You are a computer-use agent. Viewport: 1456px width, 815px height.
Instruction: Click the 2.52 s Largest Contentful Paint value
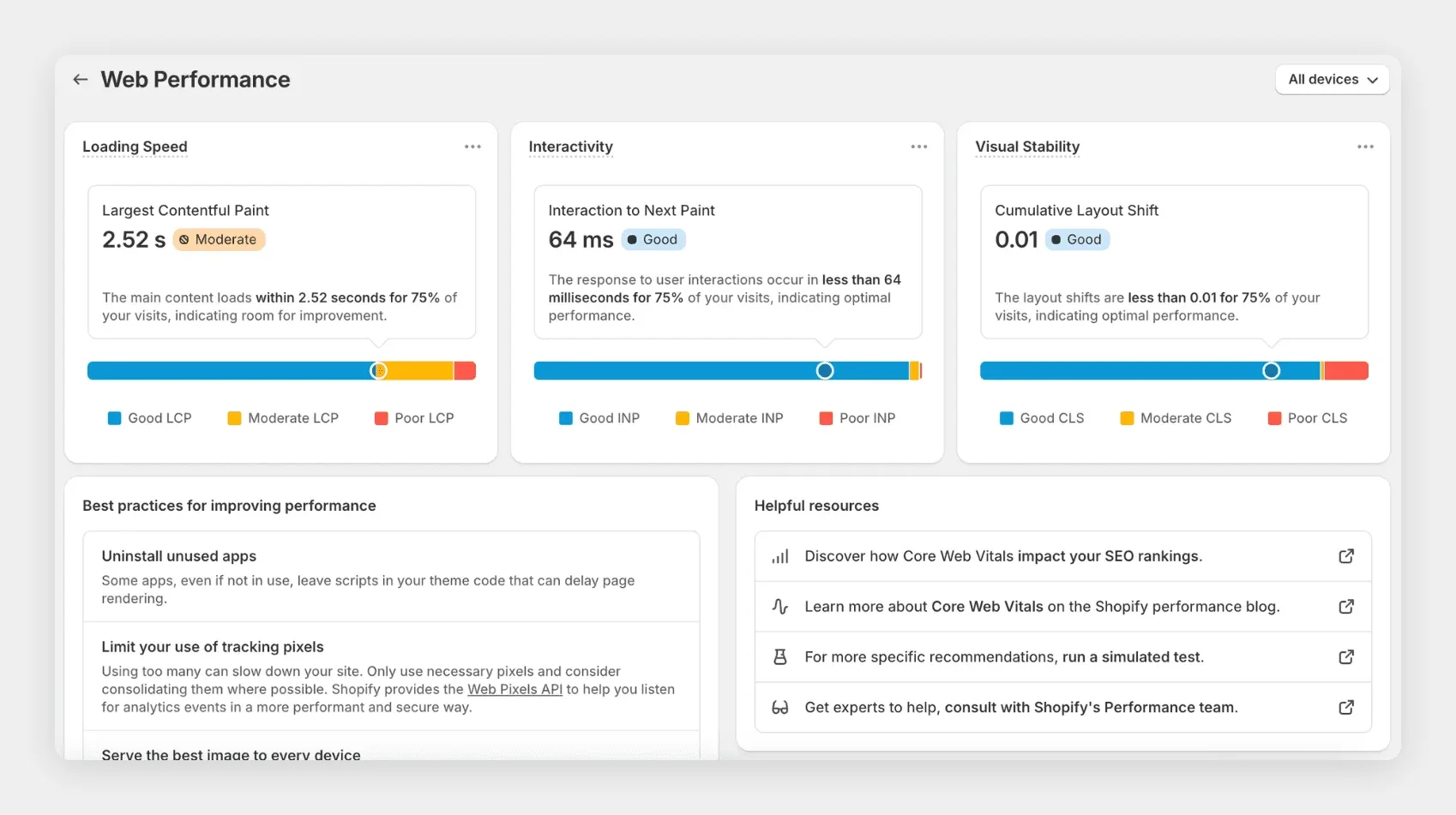tap(134, 240)
